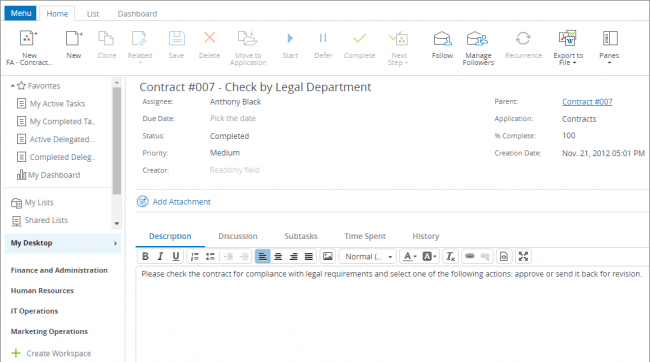Screen dimensions: 650x362
Task: Clear text formatting
Action: pos(450,257)
